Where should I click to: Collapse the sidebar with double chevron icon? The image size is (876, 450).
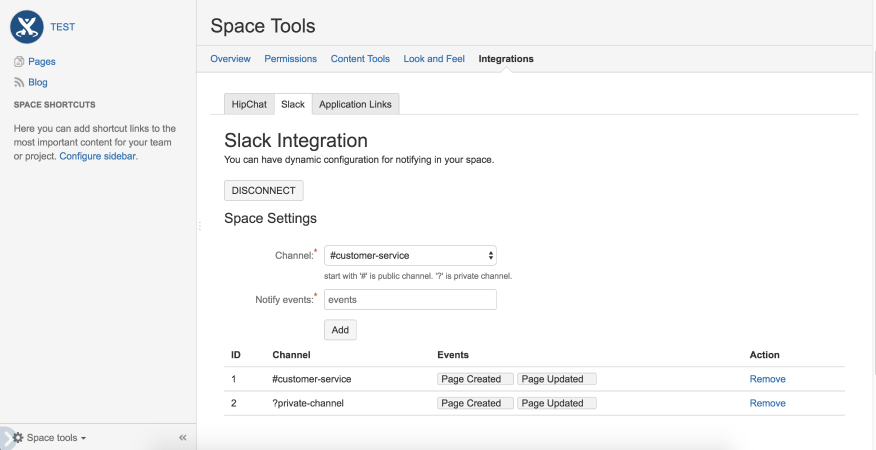[183, 438]
